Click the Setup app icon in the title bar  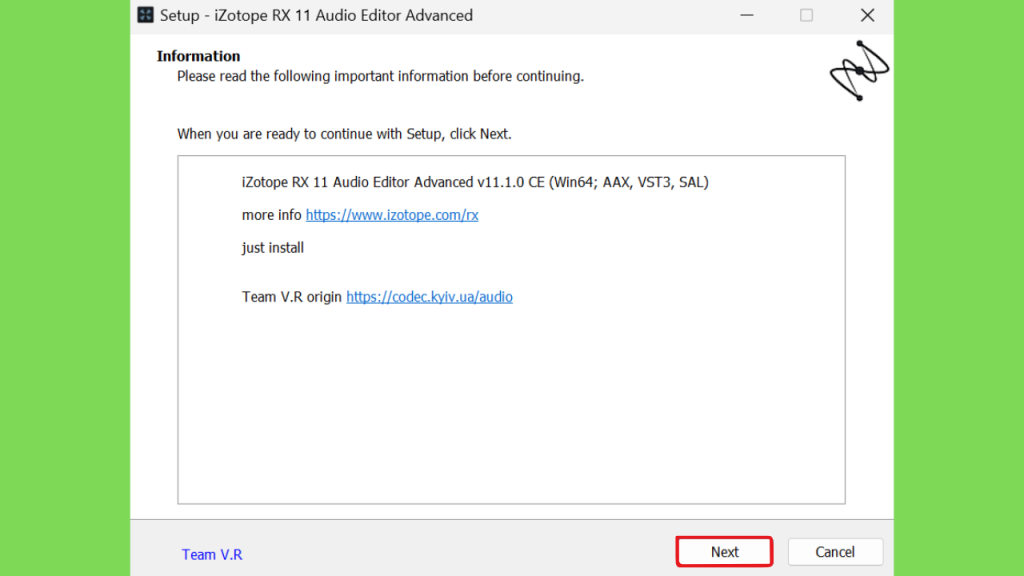click(146, 15)
